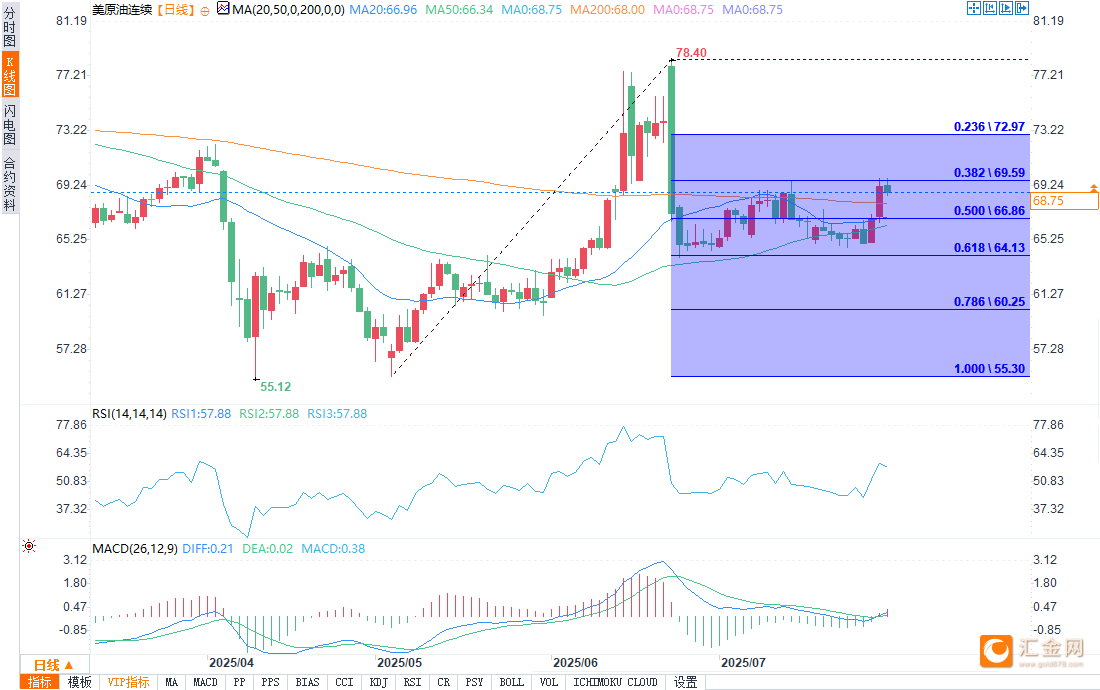This screenshot has width=1100, height=690.
Task: Choose the PSY indicator tab
Action: (474, 682)
